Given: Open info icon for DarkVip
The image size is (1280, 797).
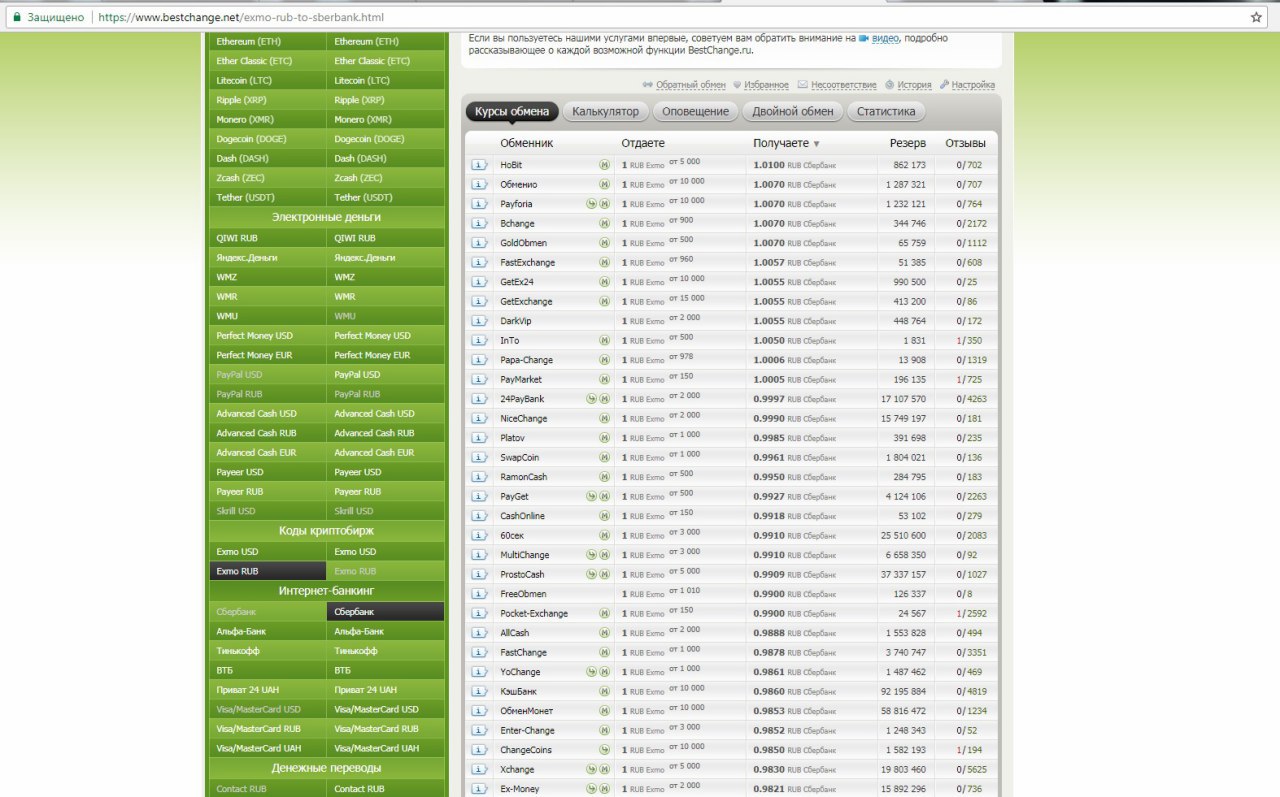Looking at the screenshot, I should (x=479, y=321).
